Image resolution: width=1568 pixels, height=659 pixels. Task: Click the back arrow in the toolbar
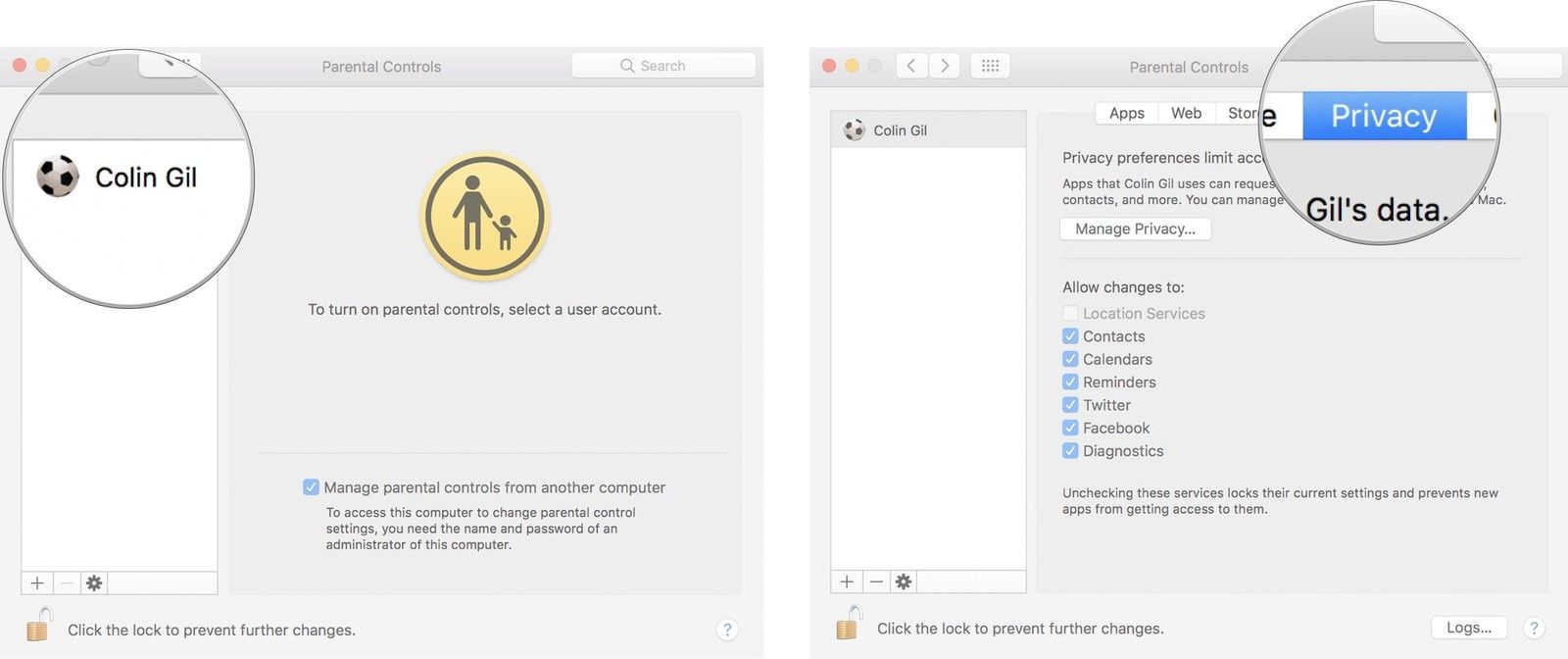click(911, 66)
